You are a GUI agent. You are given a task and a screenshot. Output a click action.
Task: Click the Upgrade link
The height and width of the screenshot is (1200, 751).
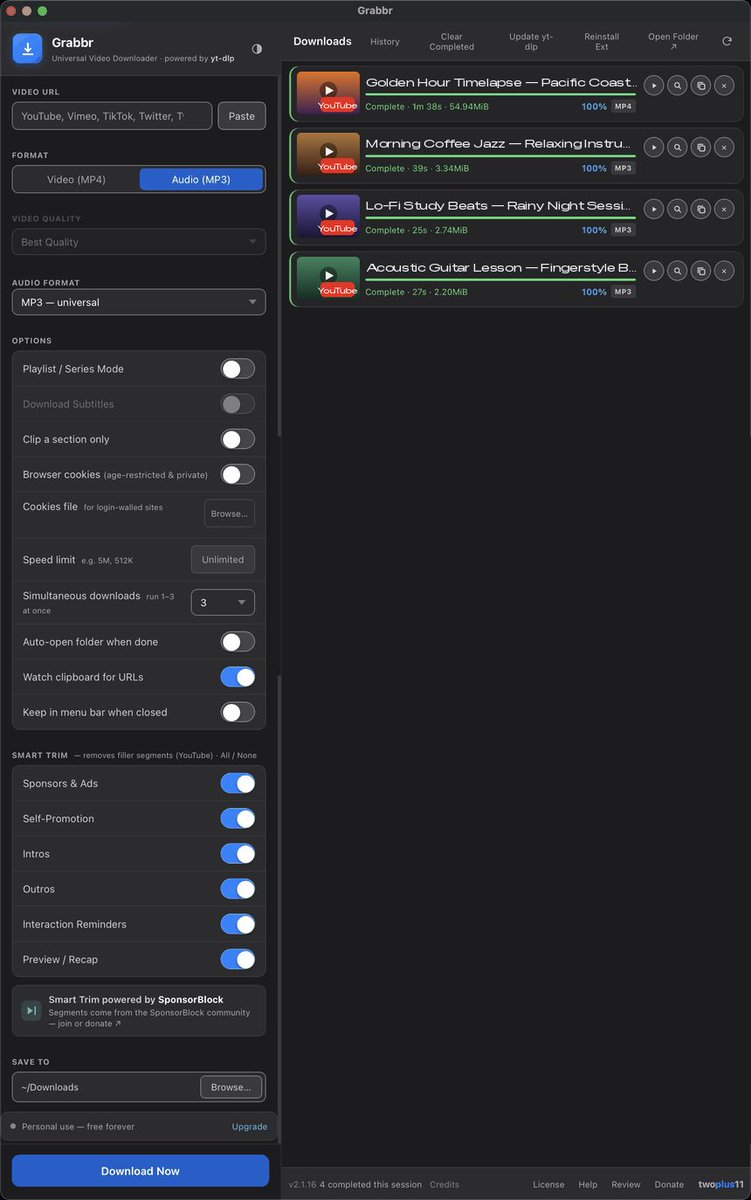(249, 1127)
